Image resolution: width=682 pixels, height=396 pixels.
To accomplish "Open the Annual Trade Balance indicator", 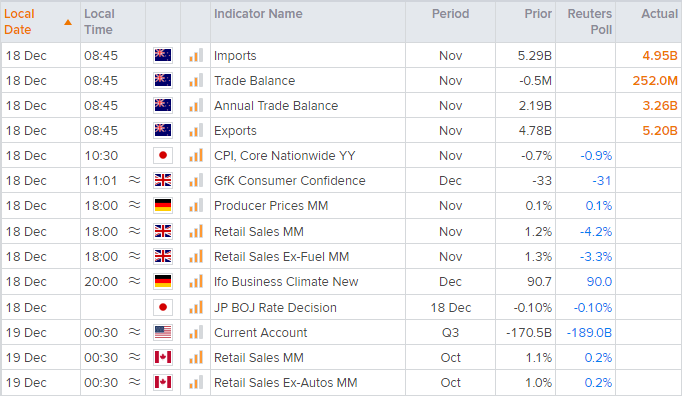I will pos(276,105).
